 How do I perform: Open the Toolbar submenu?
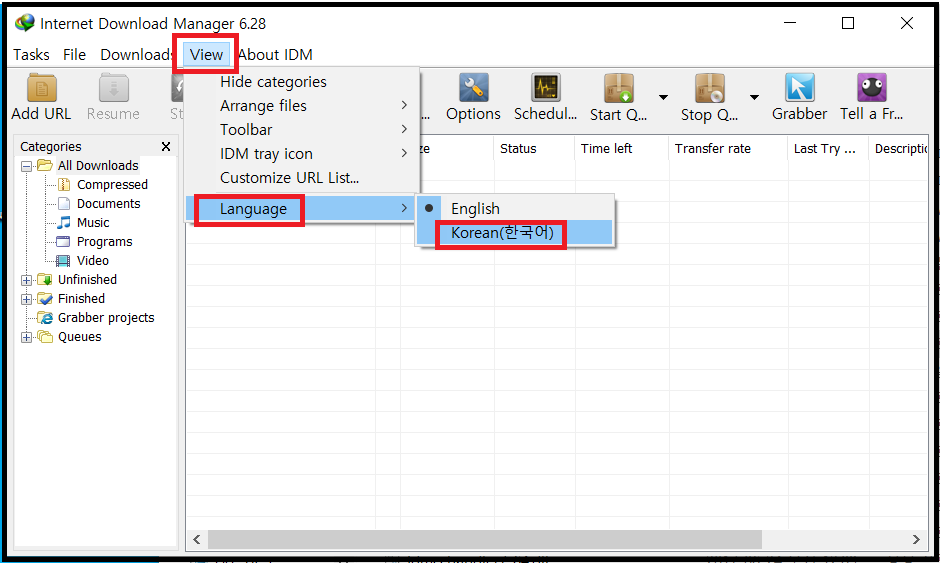(301, 130)
